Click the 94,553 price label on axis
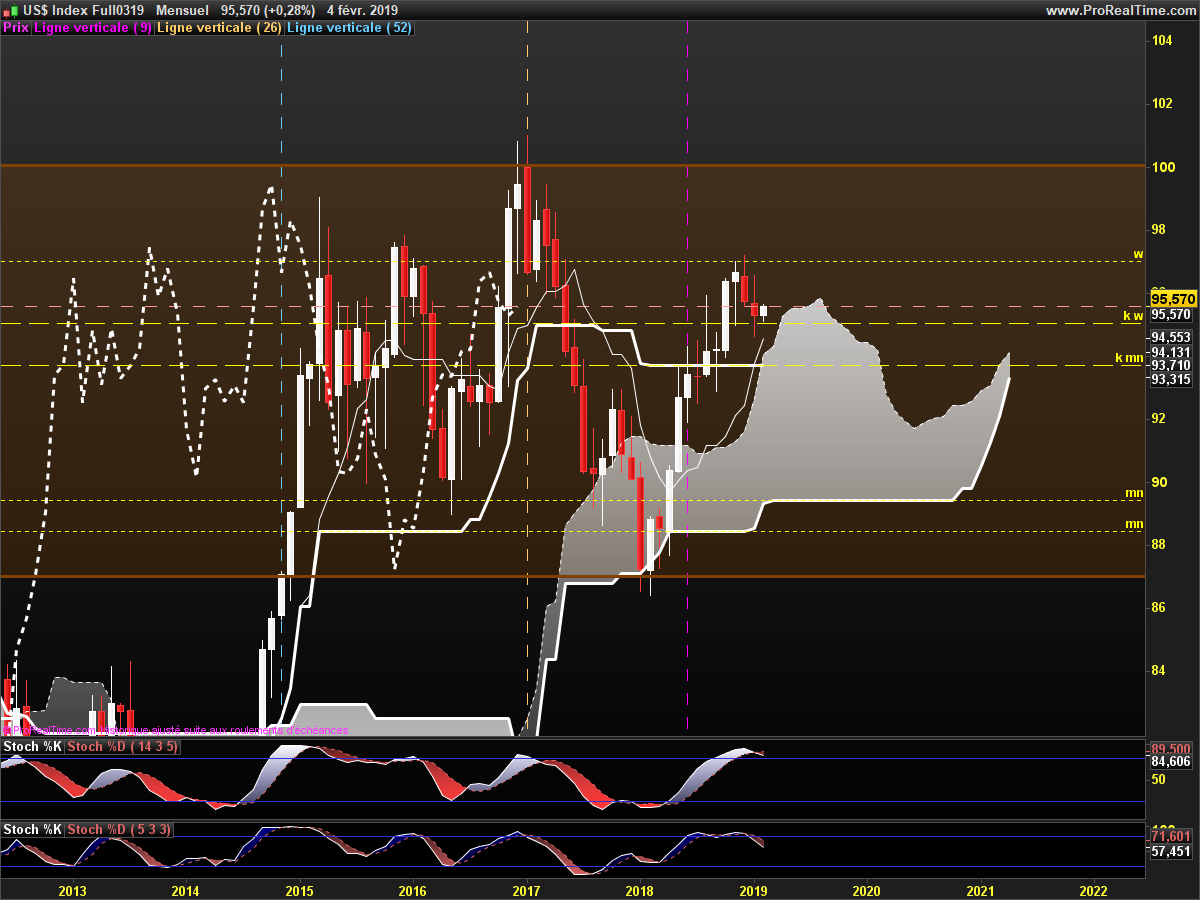The height and width of the screenshot is (900, 1200). (1171, 337)
